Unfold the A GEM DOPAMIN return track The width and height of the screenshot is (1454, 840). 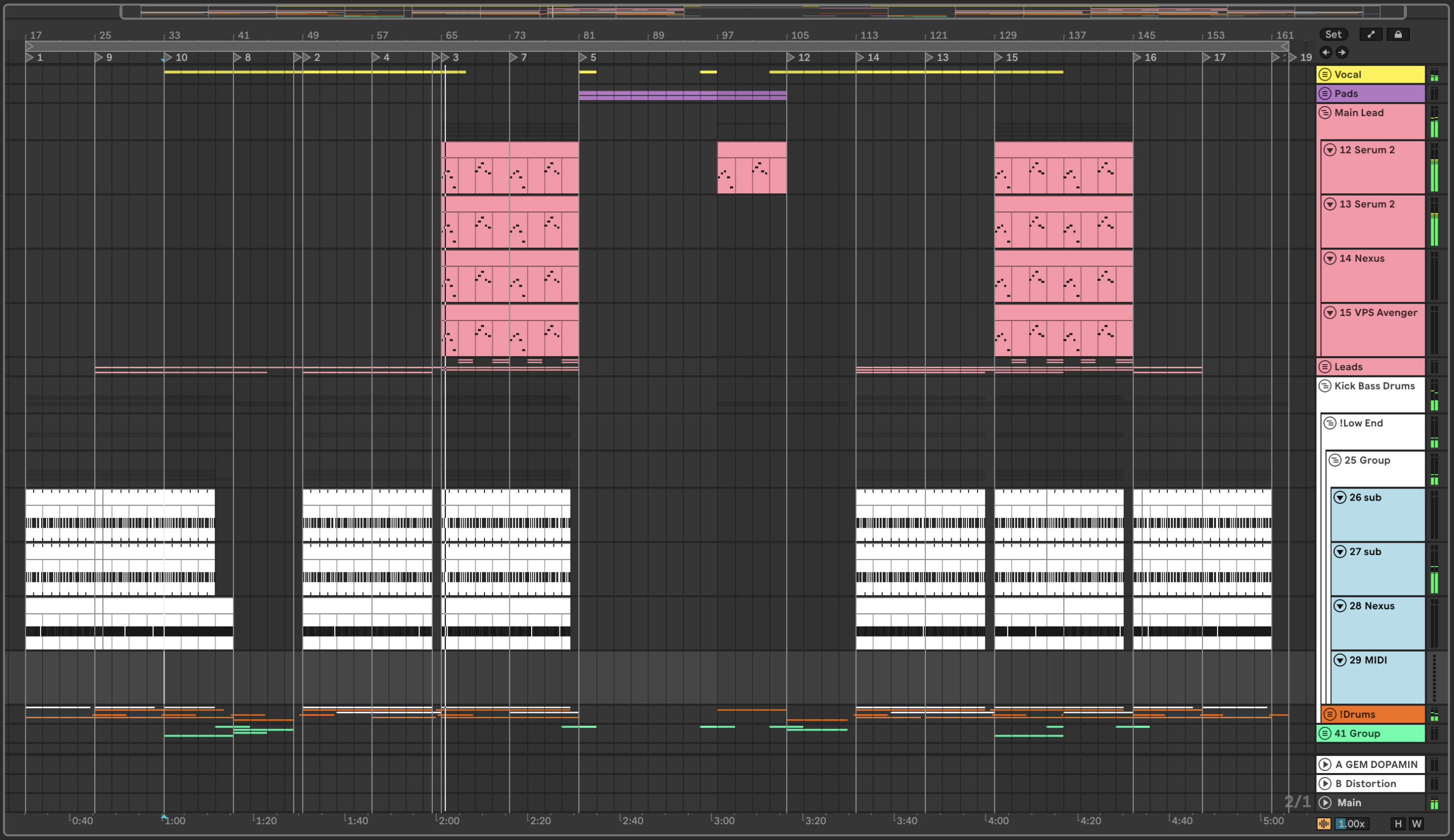pyautogui.click(x=1325, y=764)
